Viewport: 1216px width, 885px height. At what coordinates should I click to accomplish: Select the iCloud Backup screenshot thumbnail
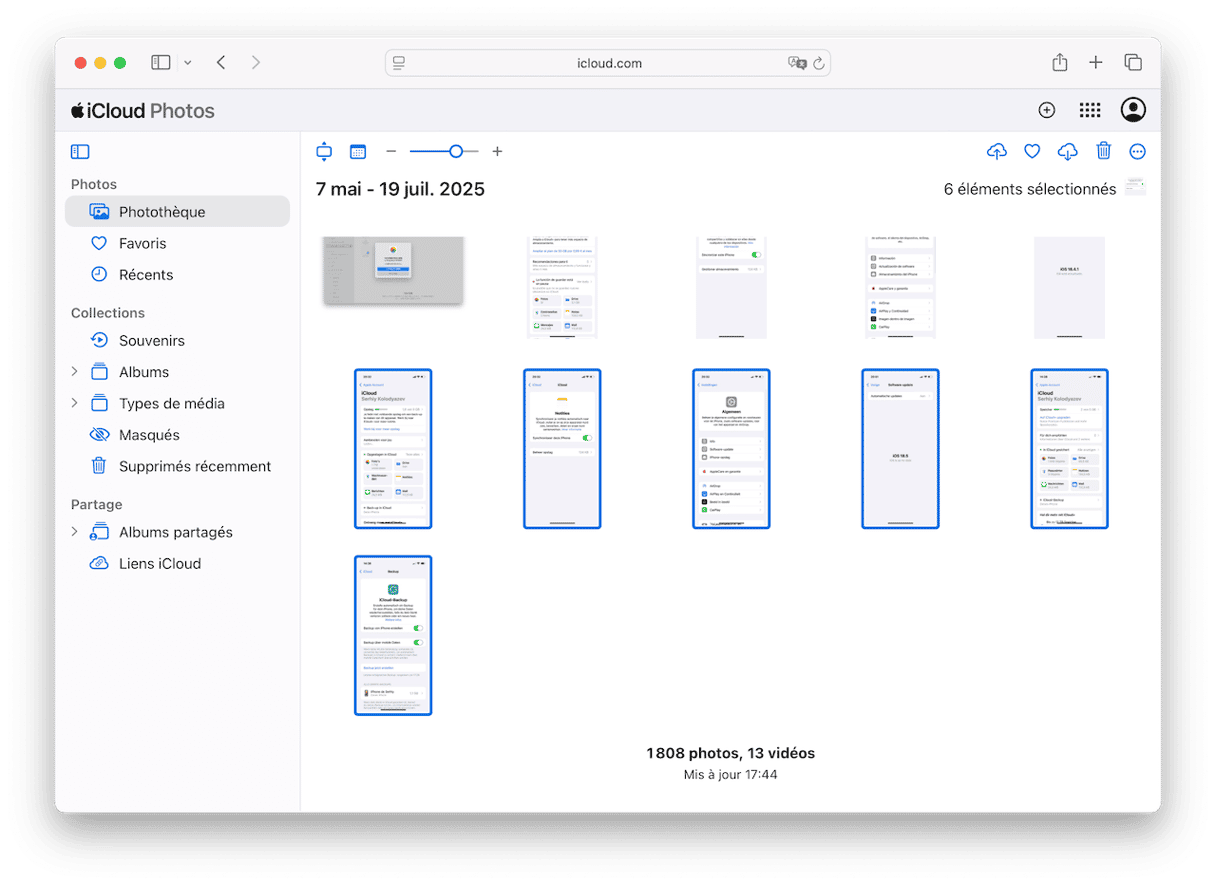pyautogui.click(x=393, y=636)
